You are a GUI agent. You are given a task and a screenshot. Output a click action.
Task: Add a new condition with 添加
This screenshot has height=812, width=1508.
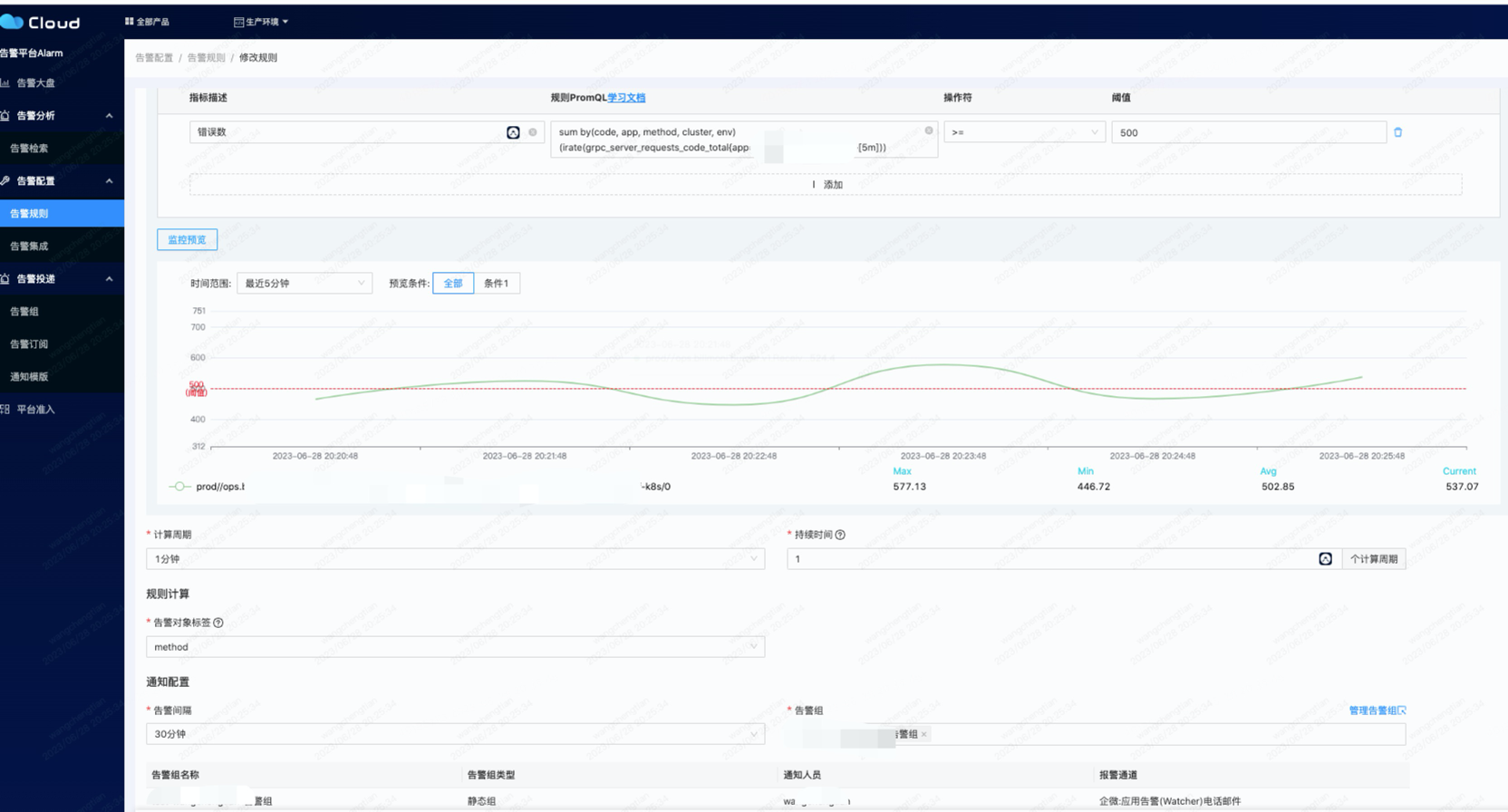[826, 184]
